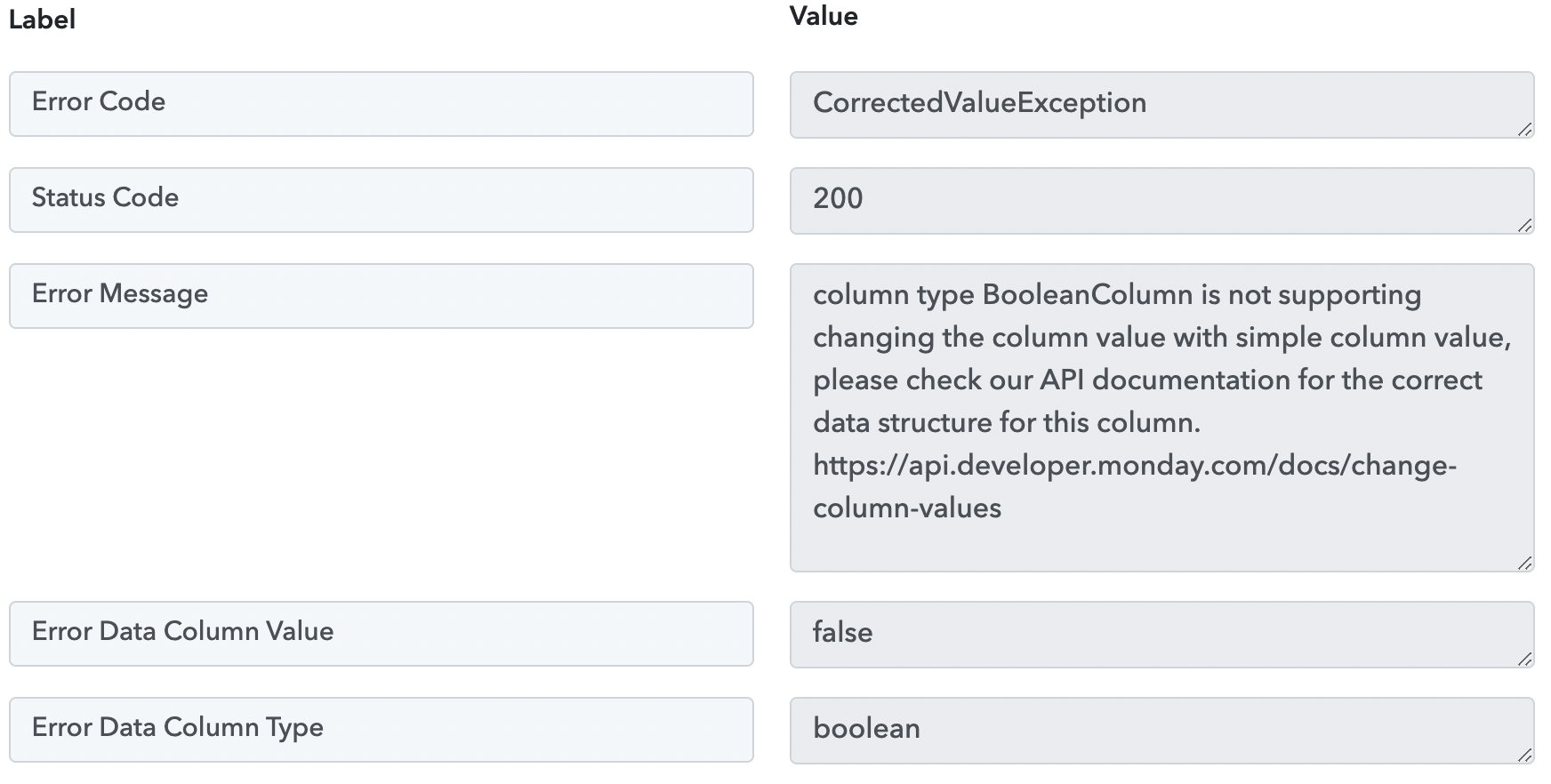Click the Error Code label field

(382, 104)
